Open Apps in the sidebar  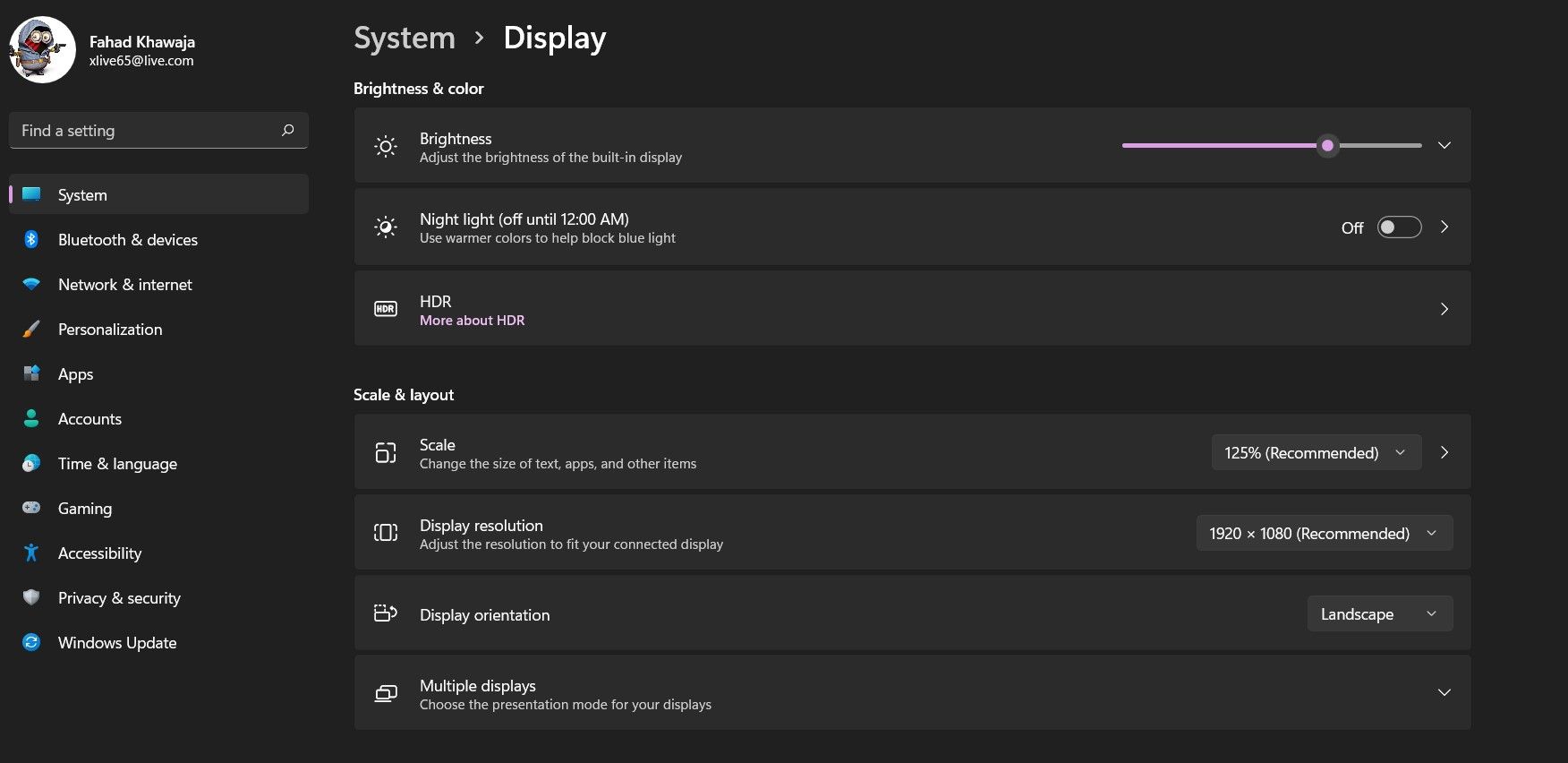point(76,374)
